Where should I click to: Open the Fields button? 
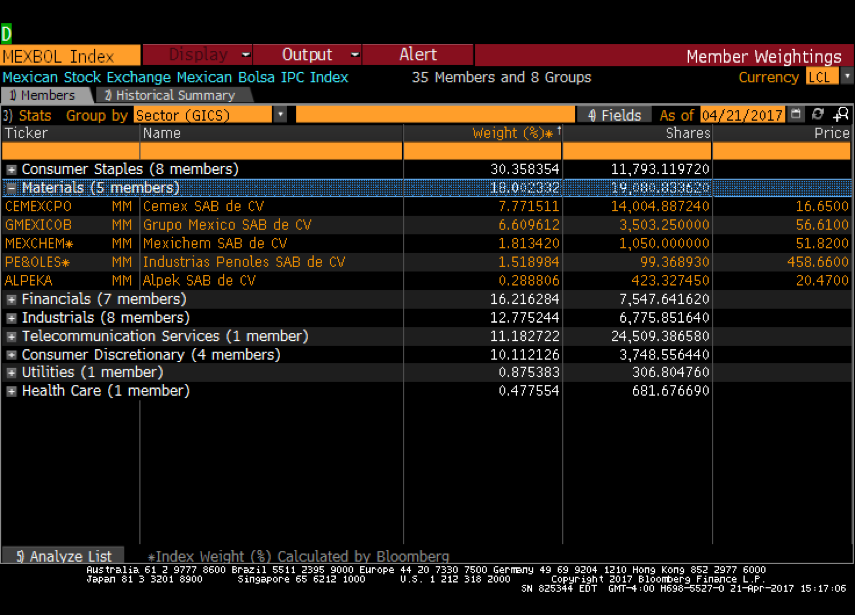614,115
